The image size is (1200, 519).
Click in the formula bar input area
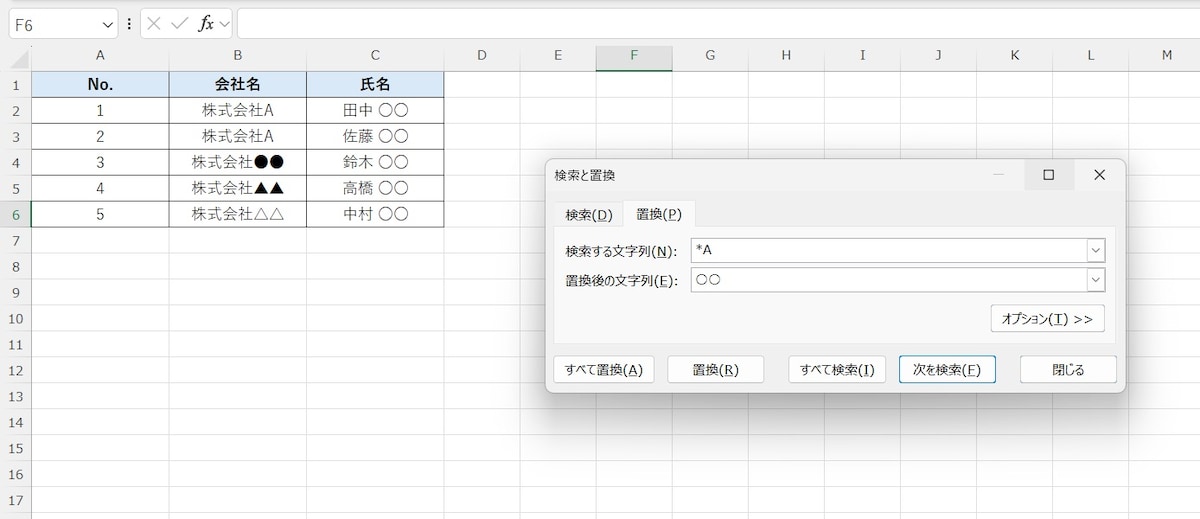coord(718,24)
